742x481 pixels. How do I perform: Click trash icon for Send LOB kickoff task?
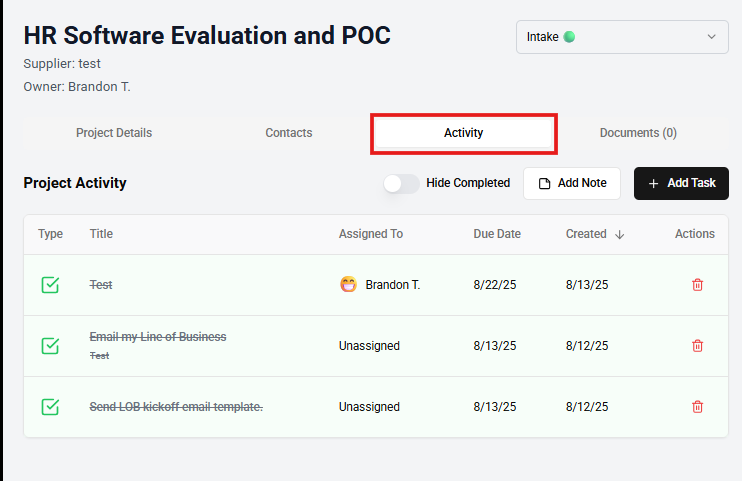click(x=698, y=407)
